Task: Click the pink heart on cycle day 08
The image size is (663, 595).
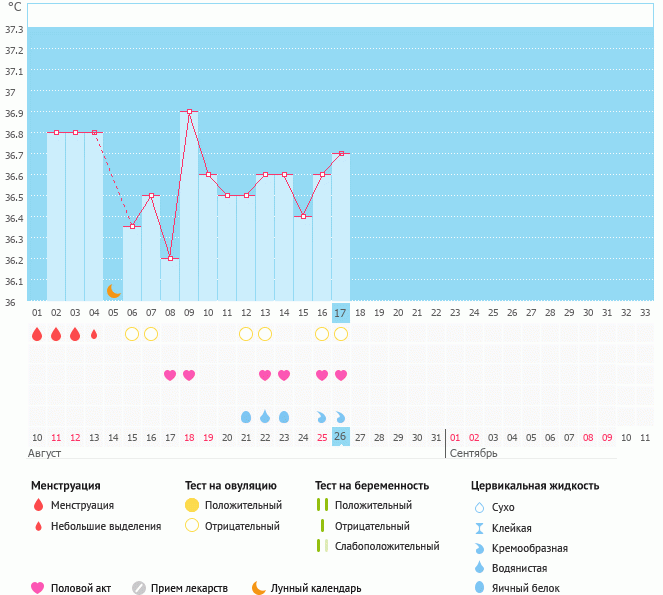Action: click(x=170, y=375)
